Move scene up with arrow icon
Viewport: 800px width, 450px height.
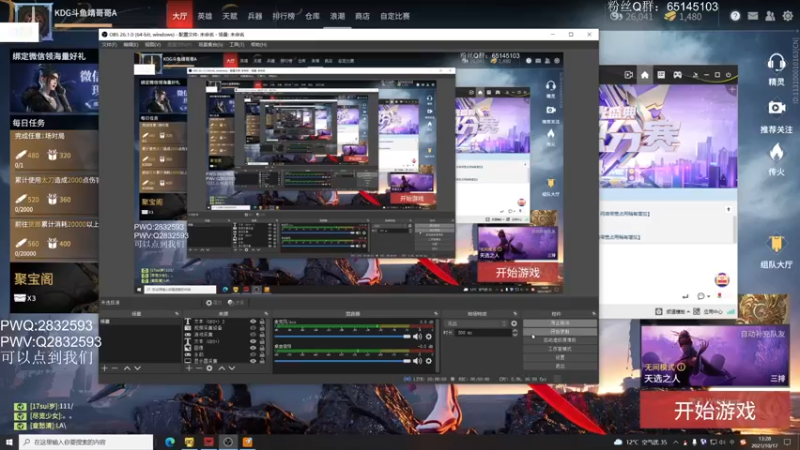(x=127, y=368)
